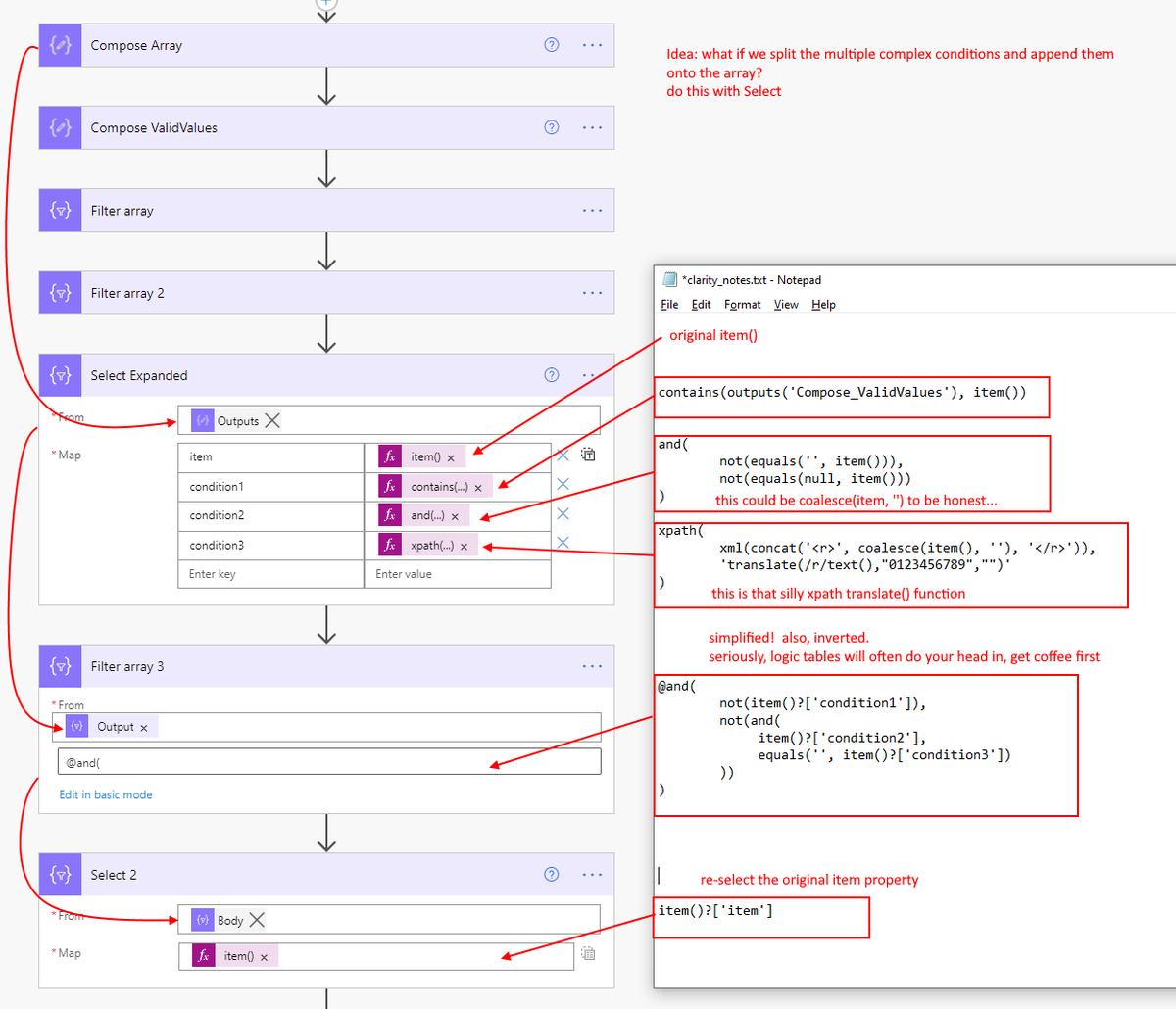Click the Select Expanded action icon
Image resolution: width=1176 pixels, height=1009 pixels.
61,375
